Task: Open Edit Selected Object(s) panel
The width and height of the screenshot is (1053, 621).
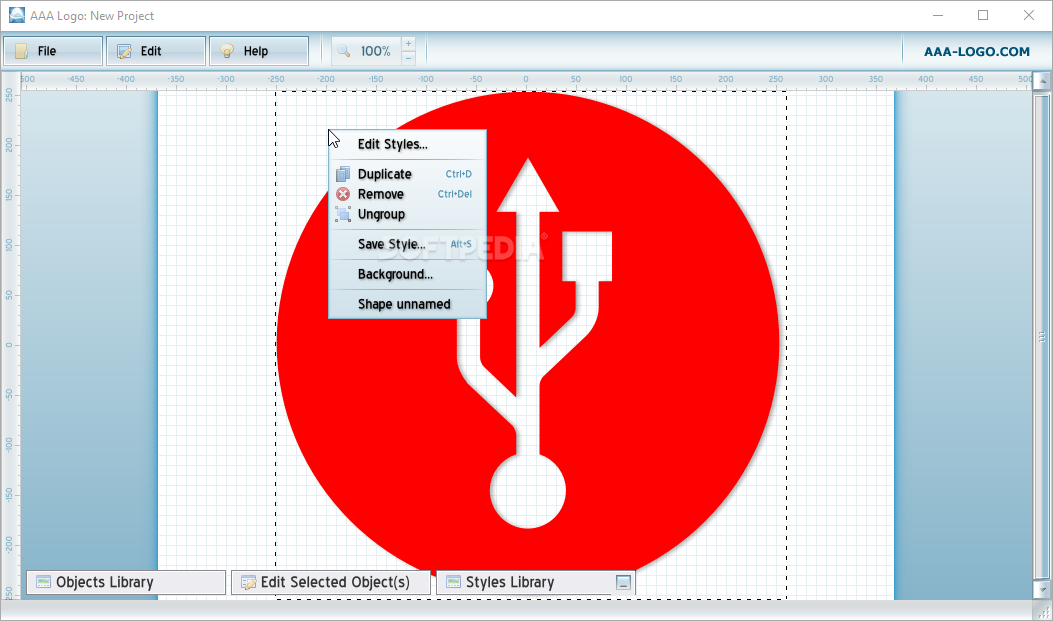Action: tap(331, 582)
